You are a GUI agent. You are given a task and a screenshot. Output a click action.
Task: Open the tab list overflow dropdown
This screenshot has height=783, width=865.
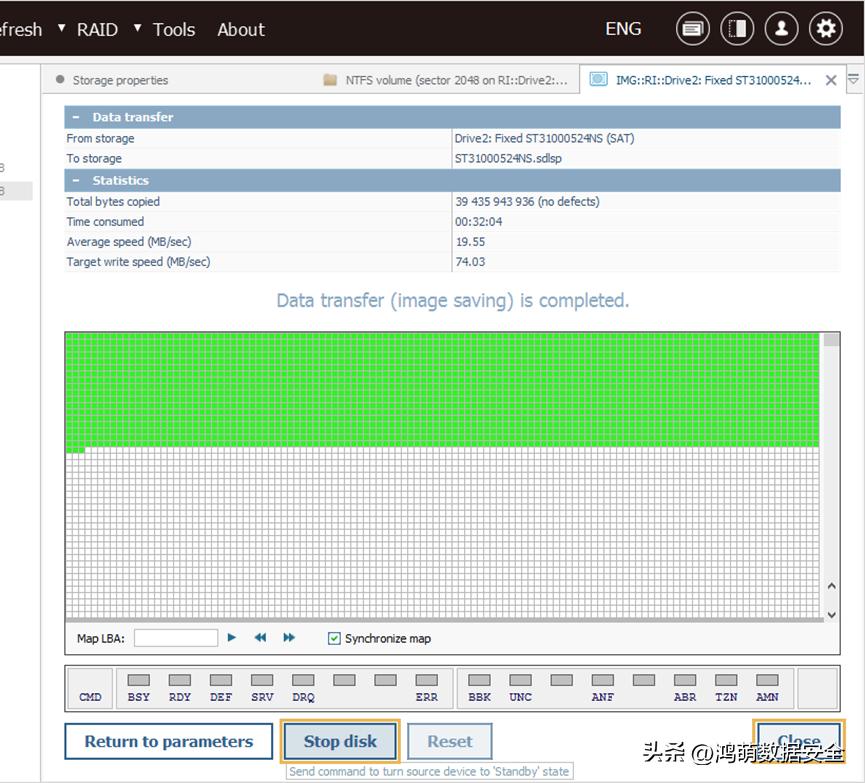(853, 79)
